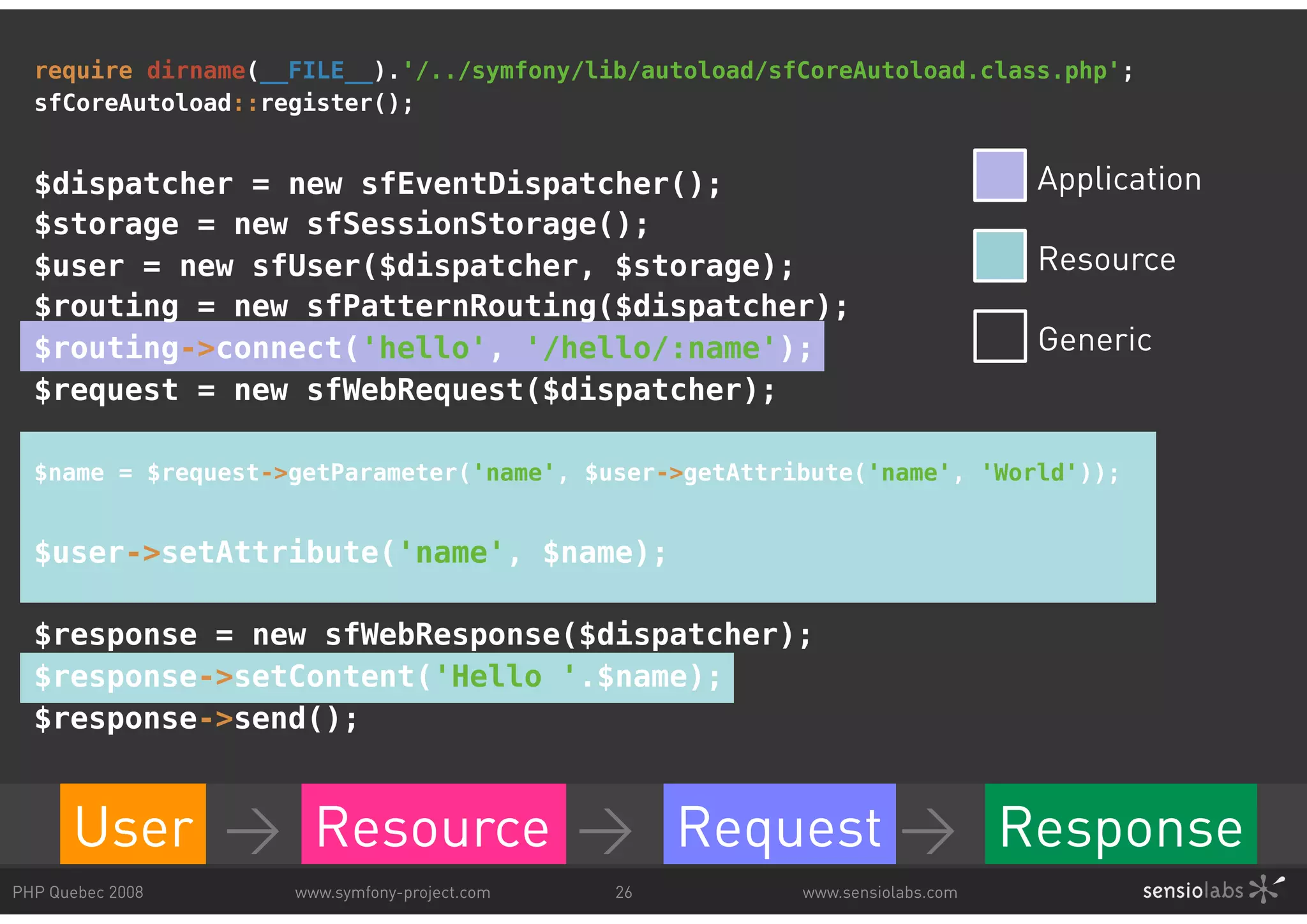Image resolution: width=1307 pixels, height=924 pixels.
Task: Click the require dirname autoload line
Action: click(x=583, y=70)
